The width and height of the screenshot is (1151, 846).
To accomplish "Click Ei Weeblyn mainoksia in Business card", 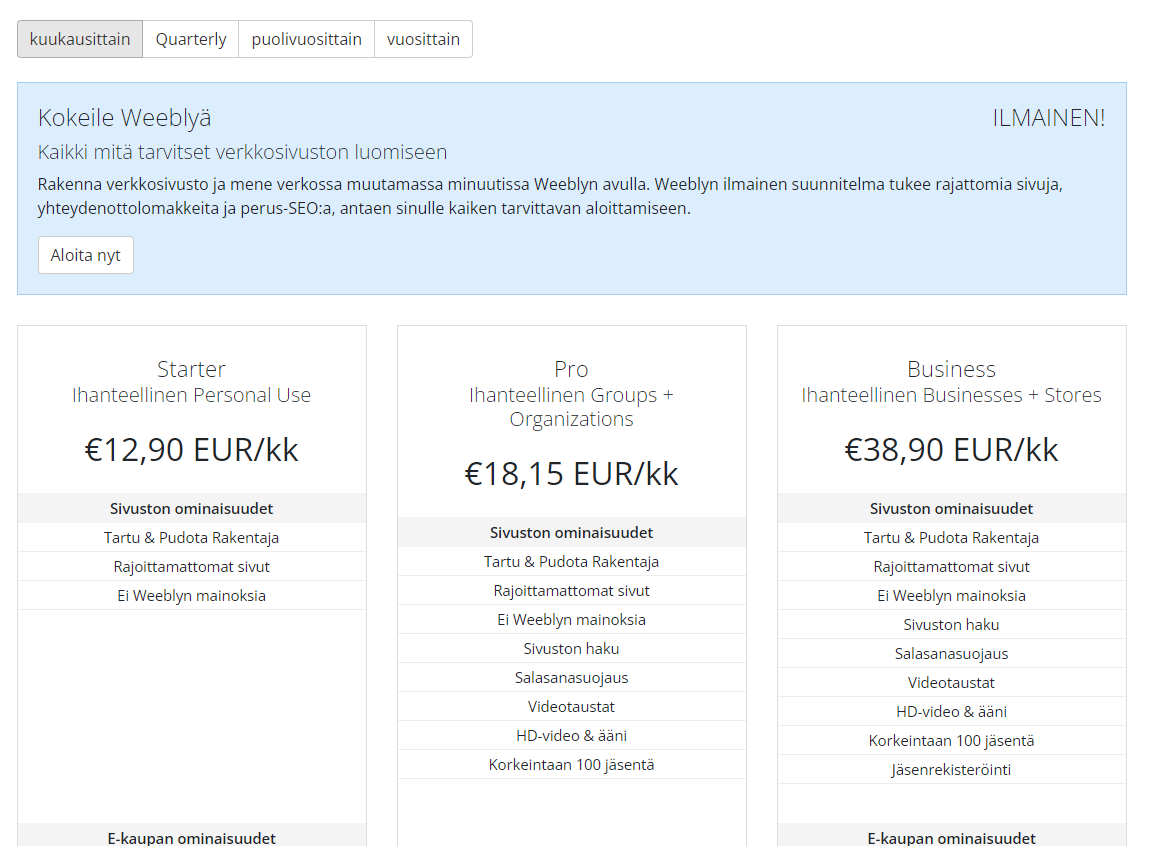I will (951, 596).
